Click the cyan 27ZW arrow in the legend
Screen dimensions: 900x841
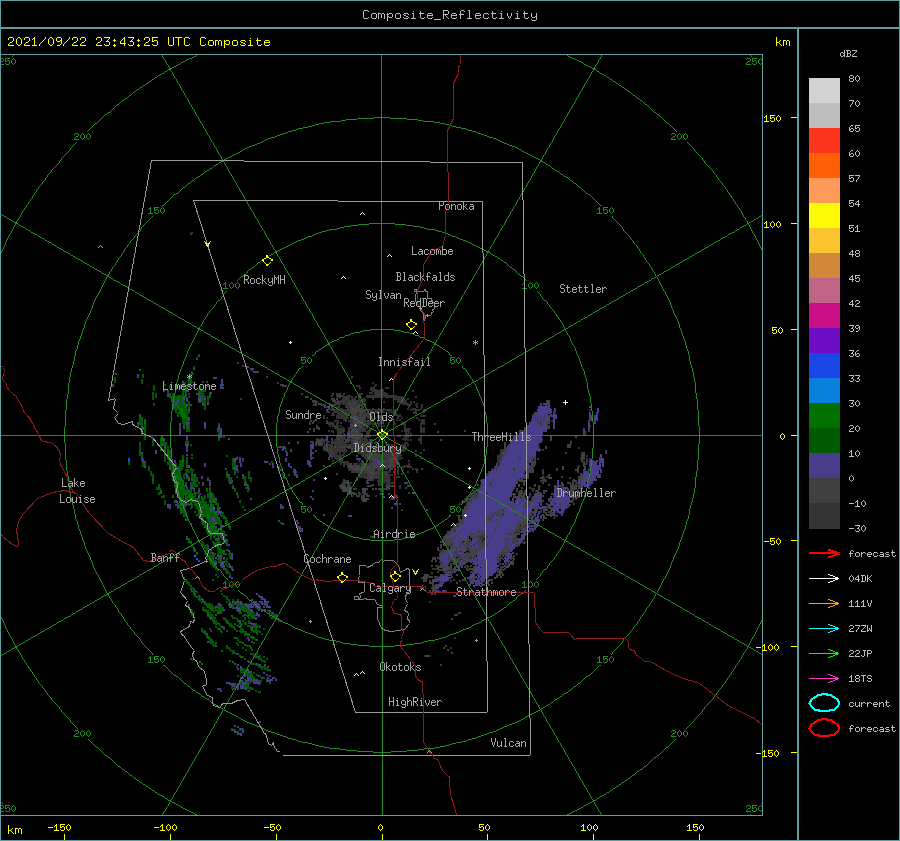coord(824,629)
